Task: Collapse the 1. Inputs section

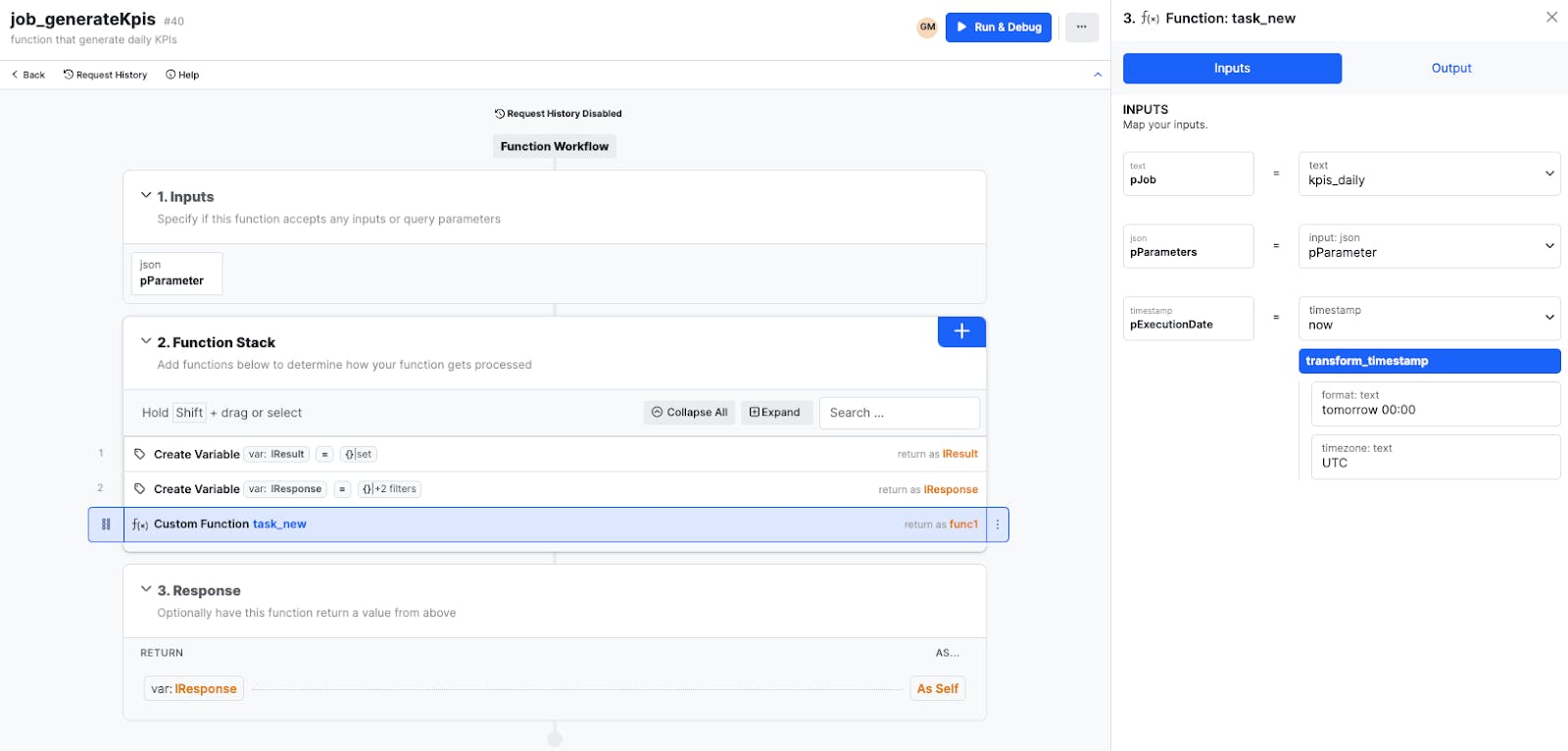Action: tap(146, 196)
